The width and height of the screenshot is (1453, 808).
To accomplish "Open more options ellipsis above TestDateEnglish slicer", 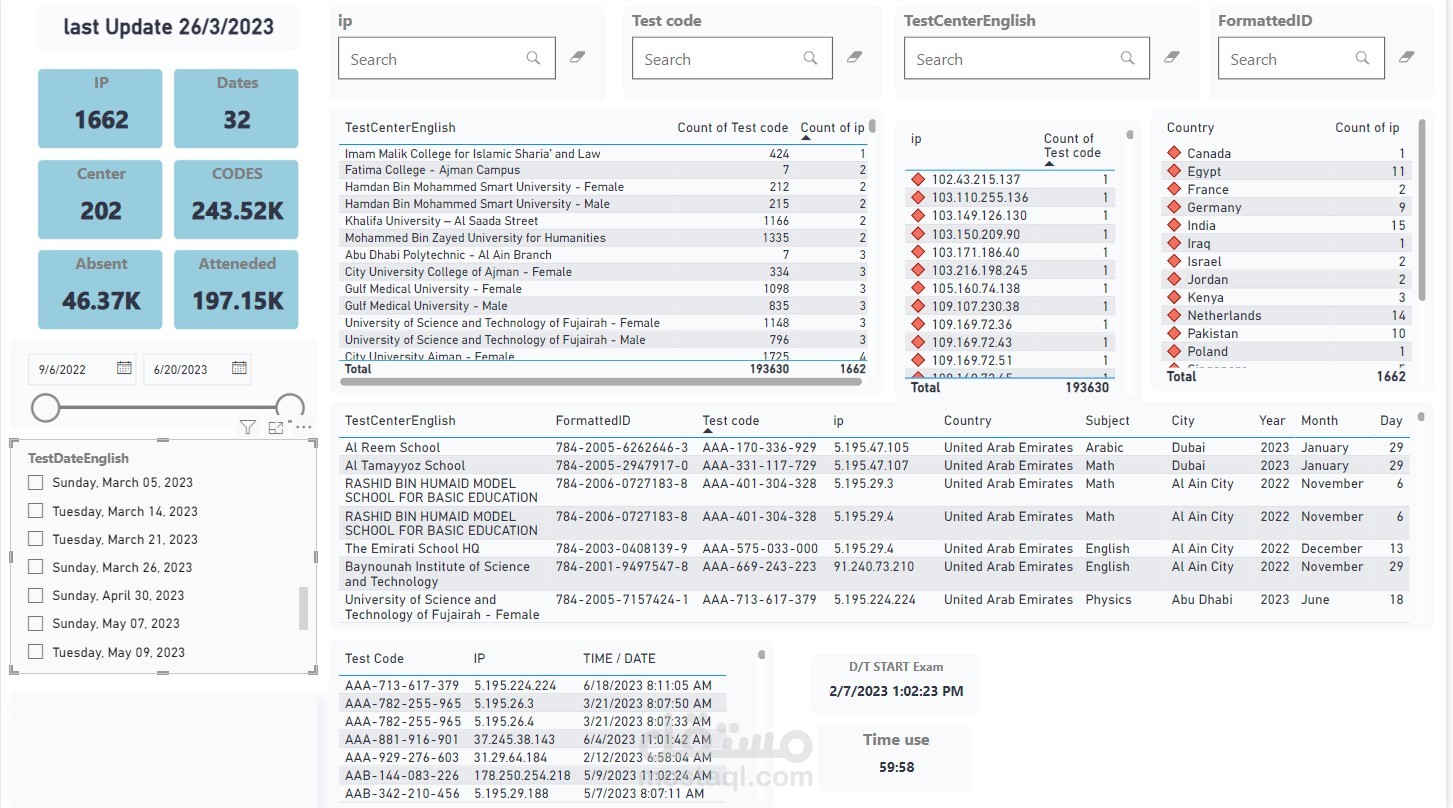I will pos(304,428).
